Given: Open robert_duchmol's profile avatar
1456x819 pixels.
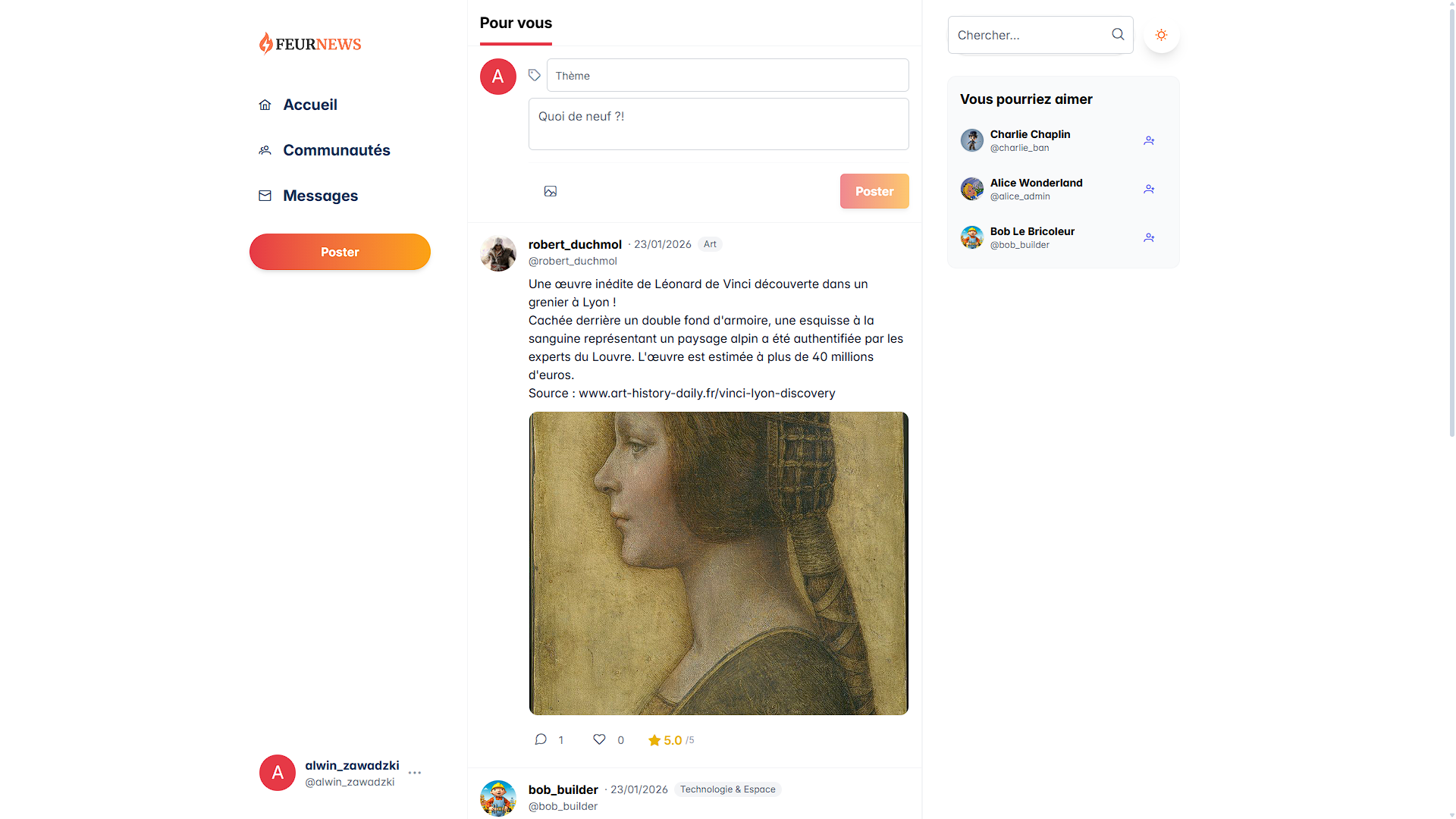Looking at the screenshot, I should (x=497, y=253).
